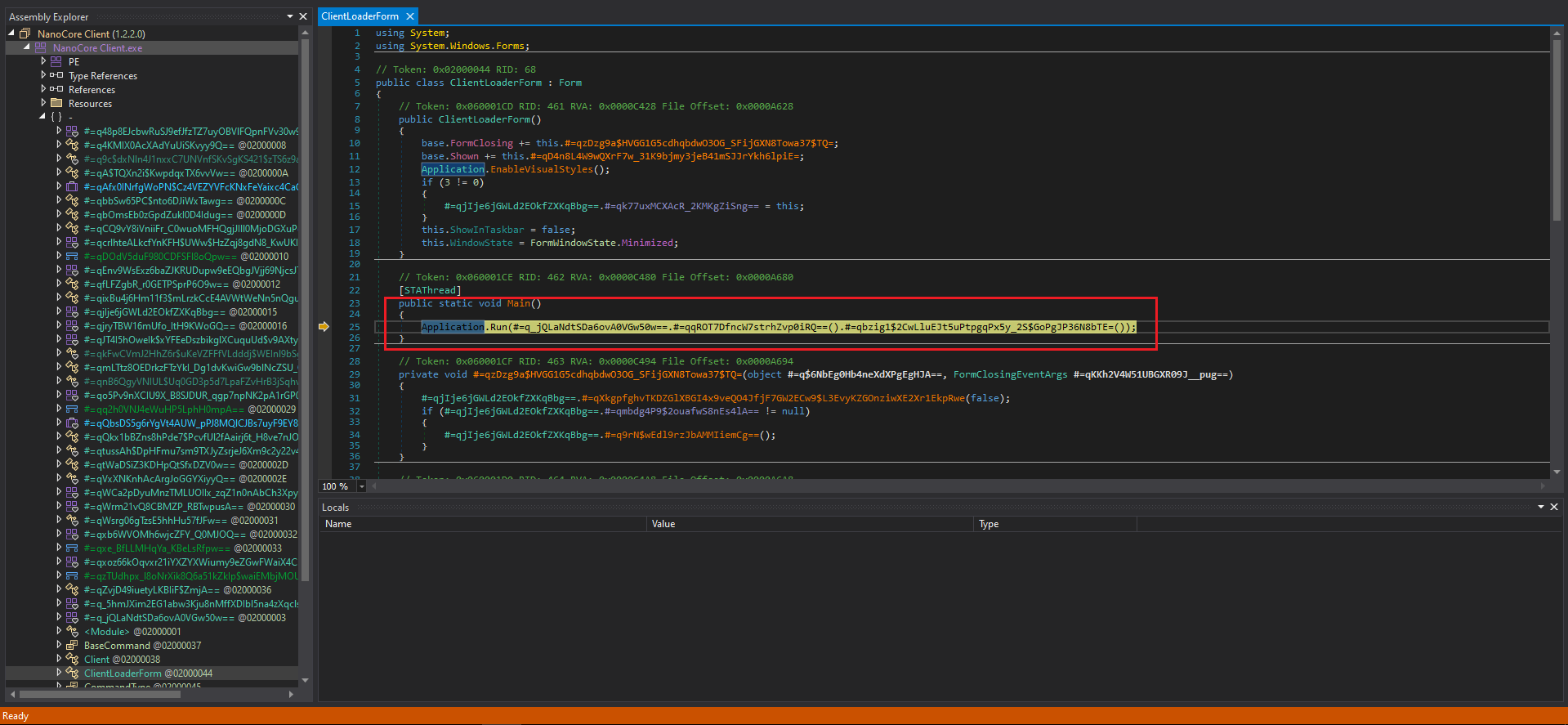1568x725 pixels.
Task: Select the @02000008 class tree item
Action: 185,145
